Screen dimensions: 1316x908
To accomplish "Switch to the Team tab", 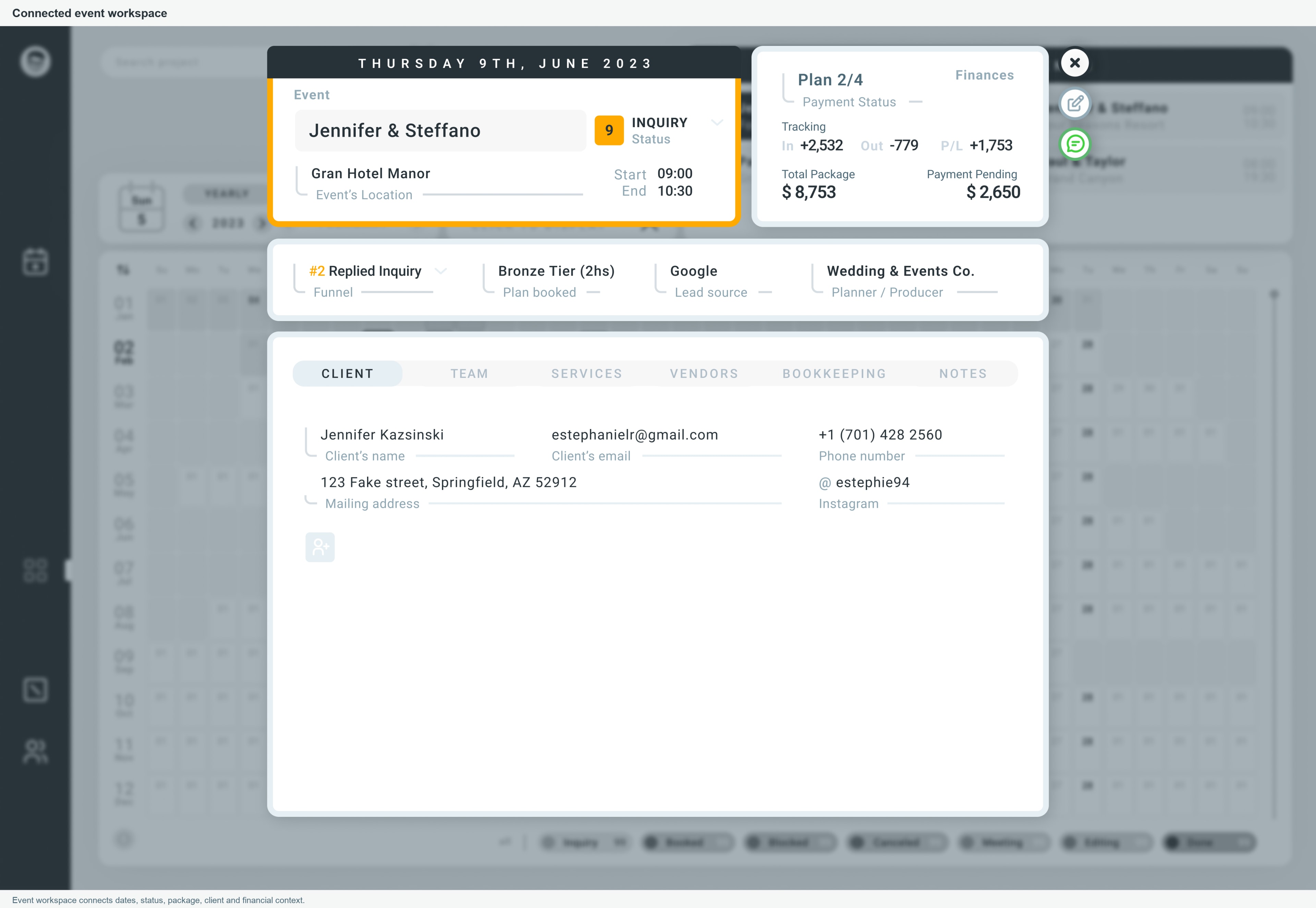I will click(x=470, y=373).
